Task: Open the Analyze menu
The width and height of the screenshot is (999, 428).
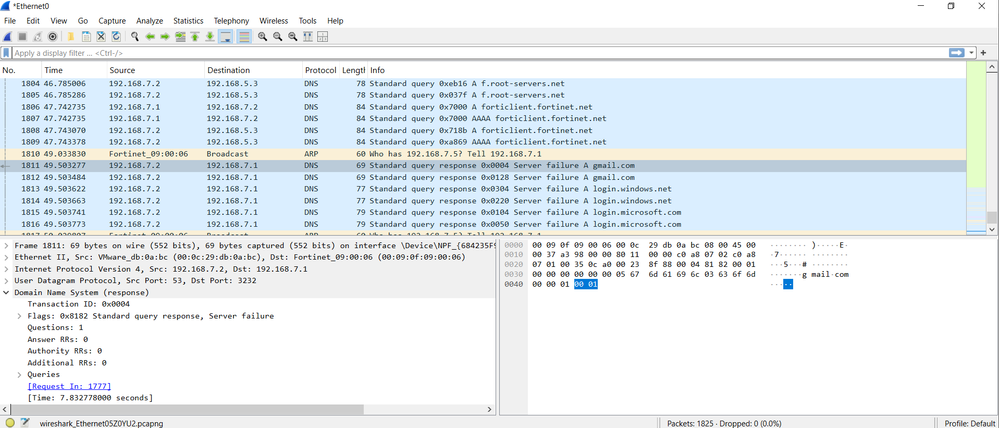Action: click(149, 20)
